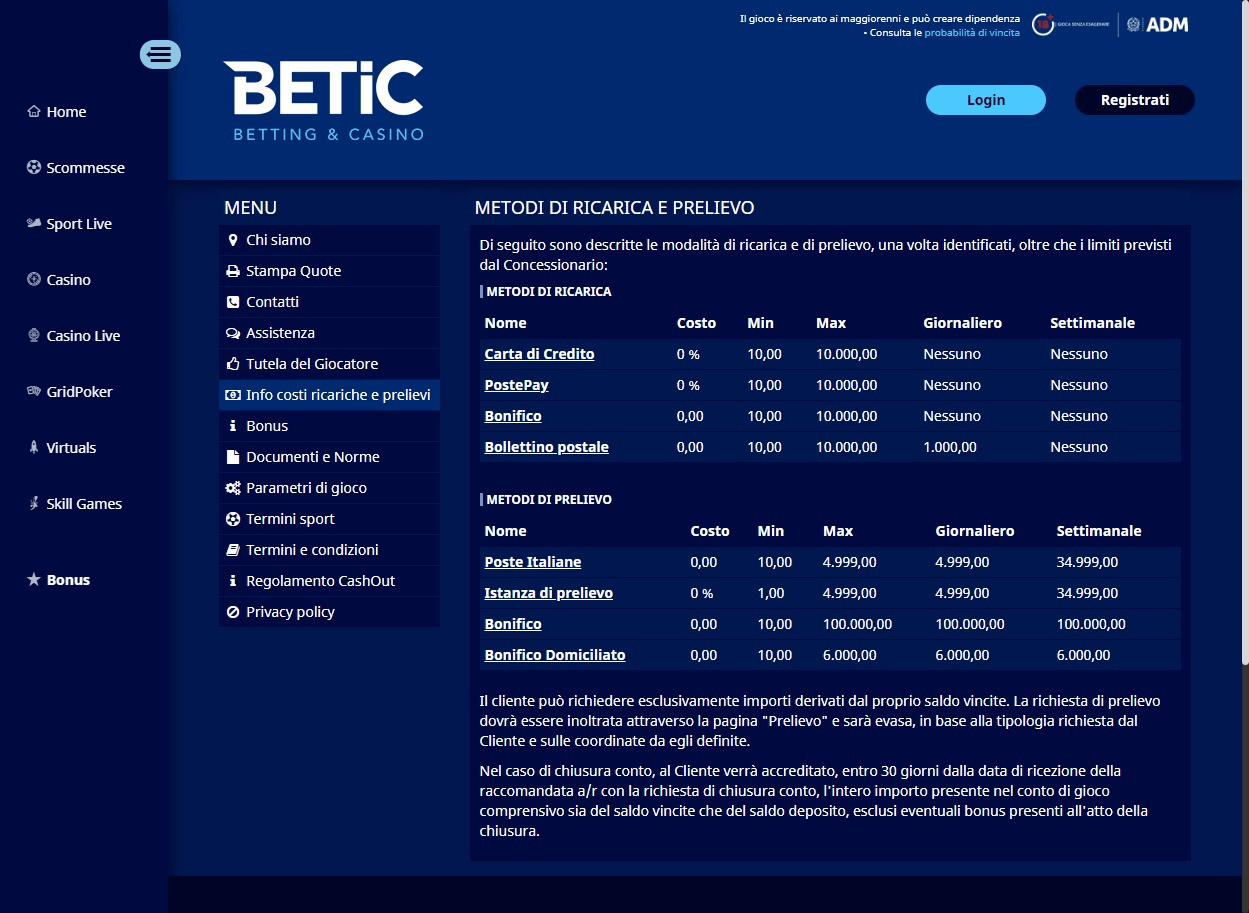Click the Contatti phone icon
Viewport: 1249px width, 913px height.
coord(233,302)
